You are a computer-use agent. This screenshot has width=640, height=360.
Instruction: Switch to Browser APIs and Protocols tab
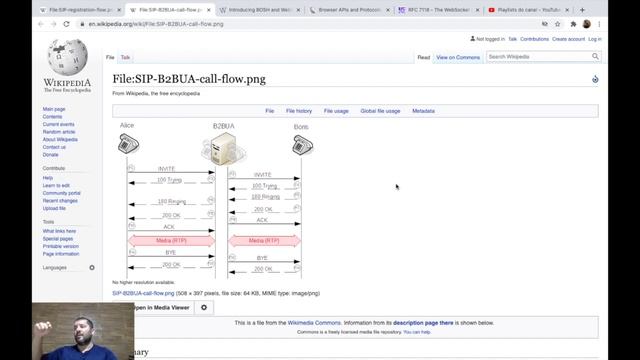click(x=349, y=10)
